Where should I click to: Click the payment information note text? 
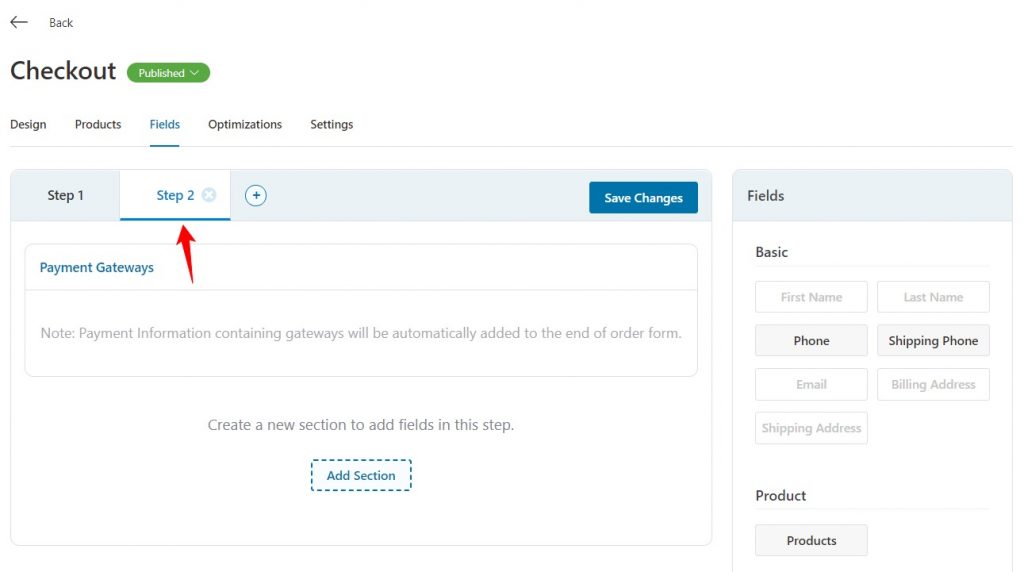361,333
